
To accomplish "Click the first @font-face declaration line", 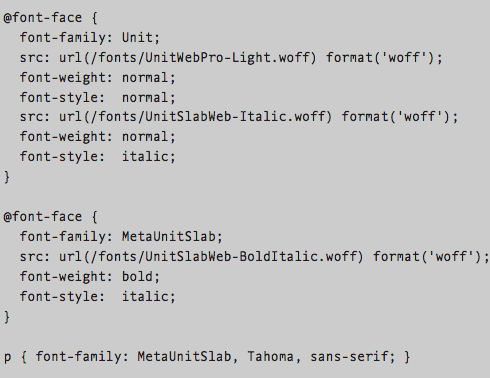I will 51,18.
